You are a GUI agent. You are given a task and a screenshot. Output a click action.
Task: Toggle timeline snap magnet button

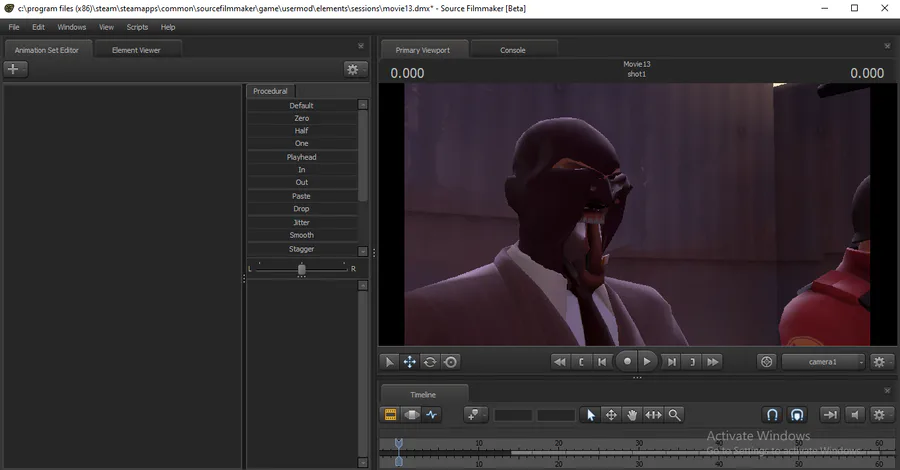click(x=773, y=414)
